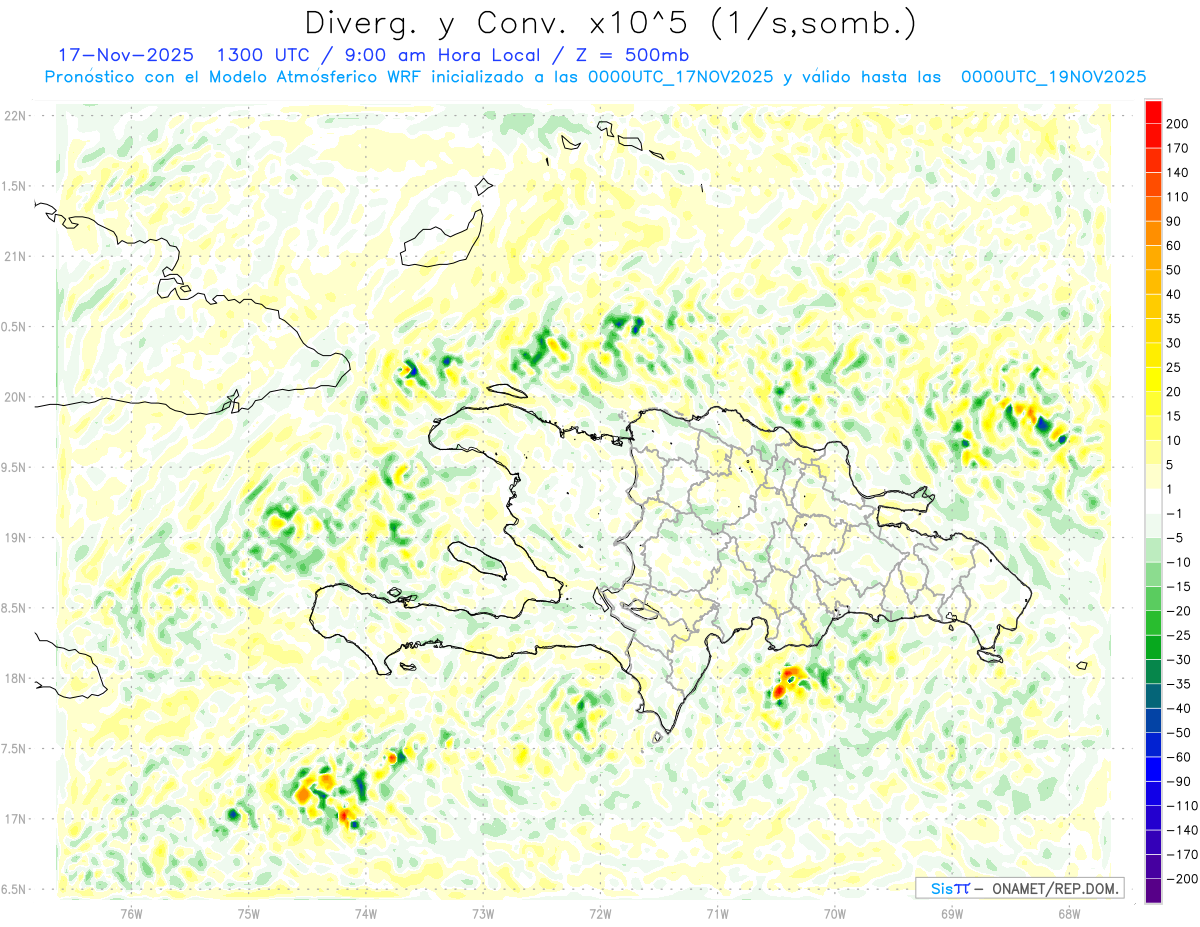Click the '60' color scale label
Viewport: 1200px width, 927px height.
pyautogui.click(x=1174, y=246)
